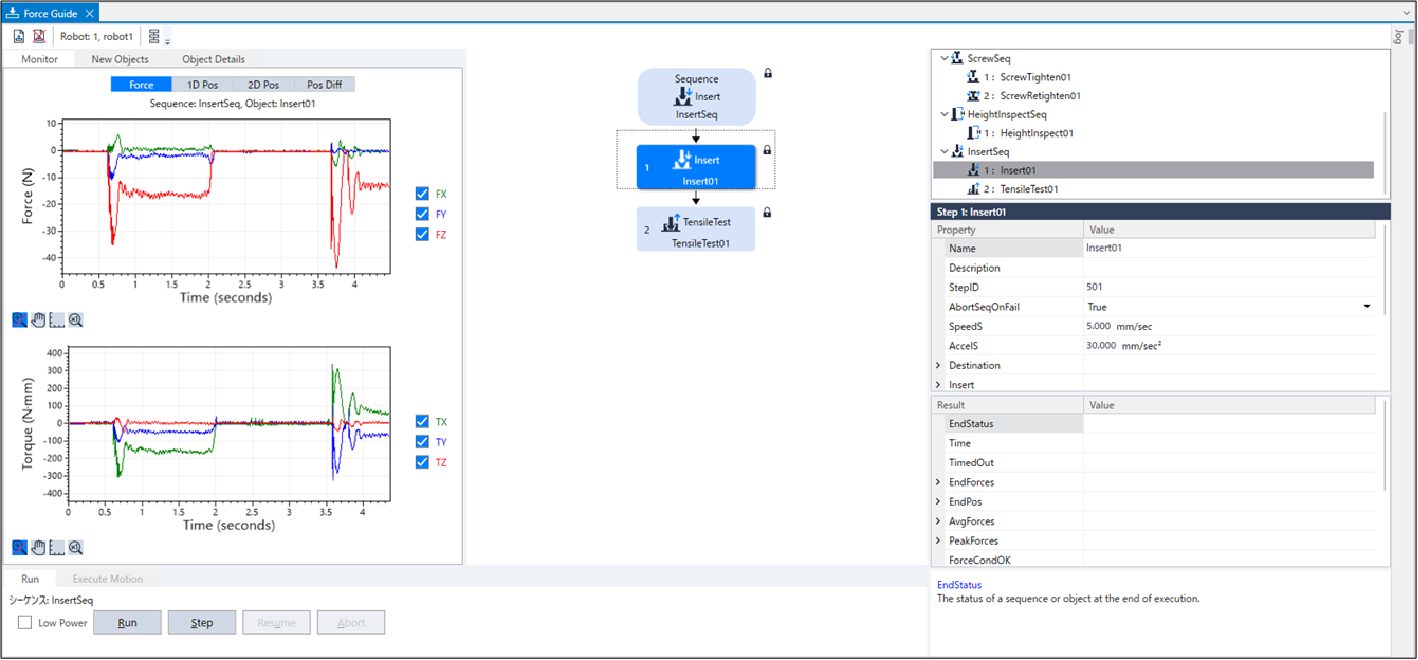Click the flow layout icon beside Robot label

point(154,36)
